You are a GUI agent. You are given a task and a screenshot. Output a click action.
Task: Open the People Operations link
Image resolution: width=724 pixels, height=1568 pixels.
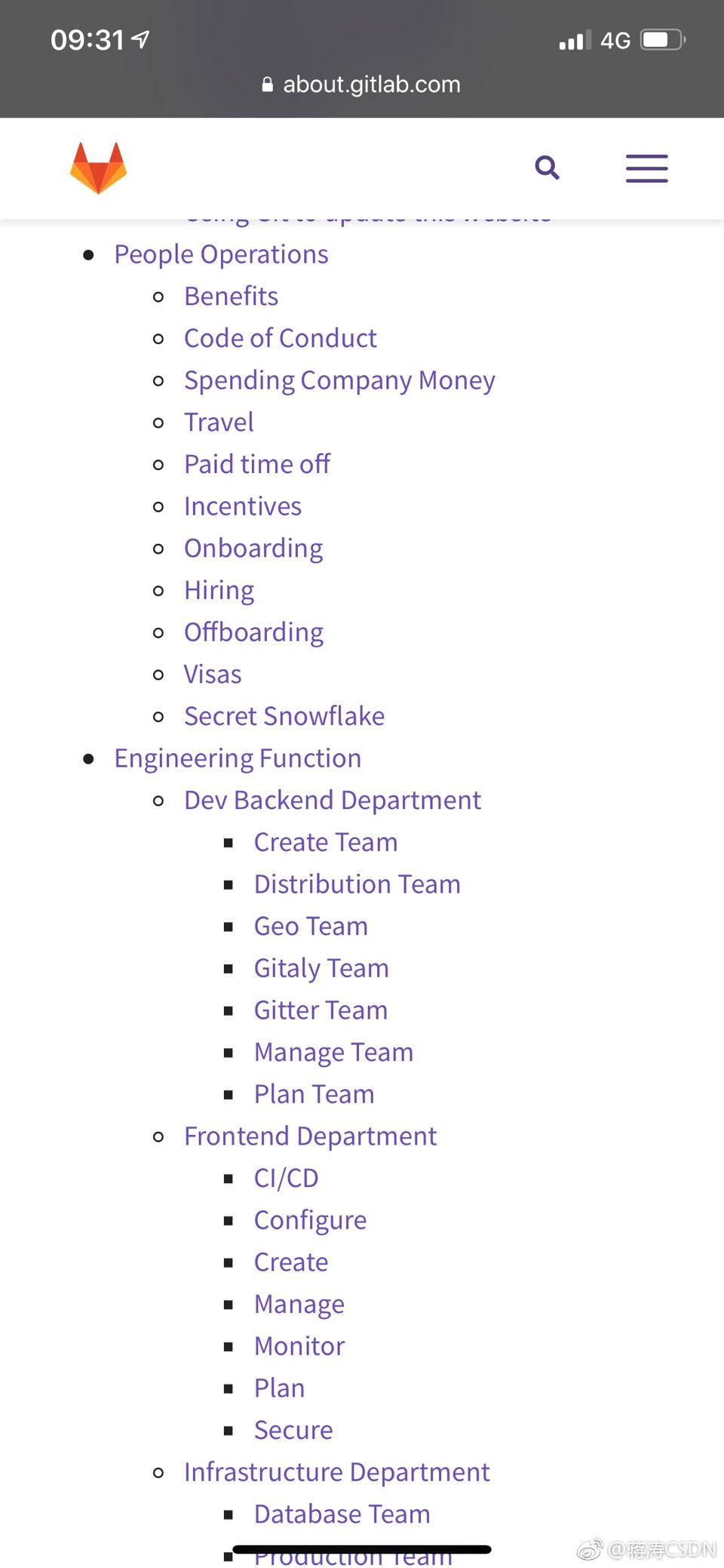tap(221, 255)
